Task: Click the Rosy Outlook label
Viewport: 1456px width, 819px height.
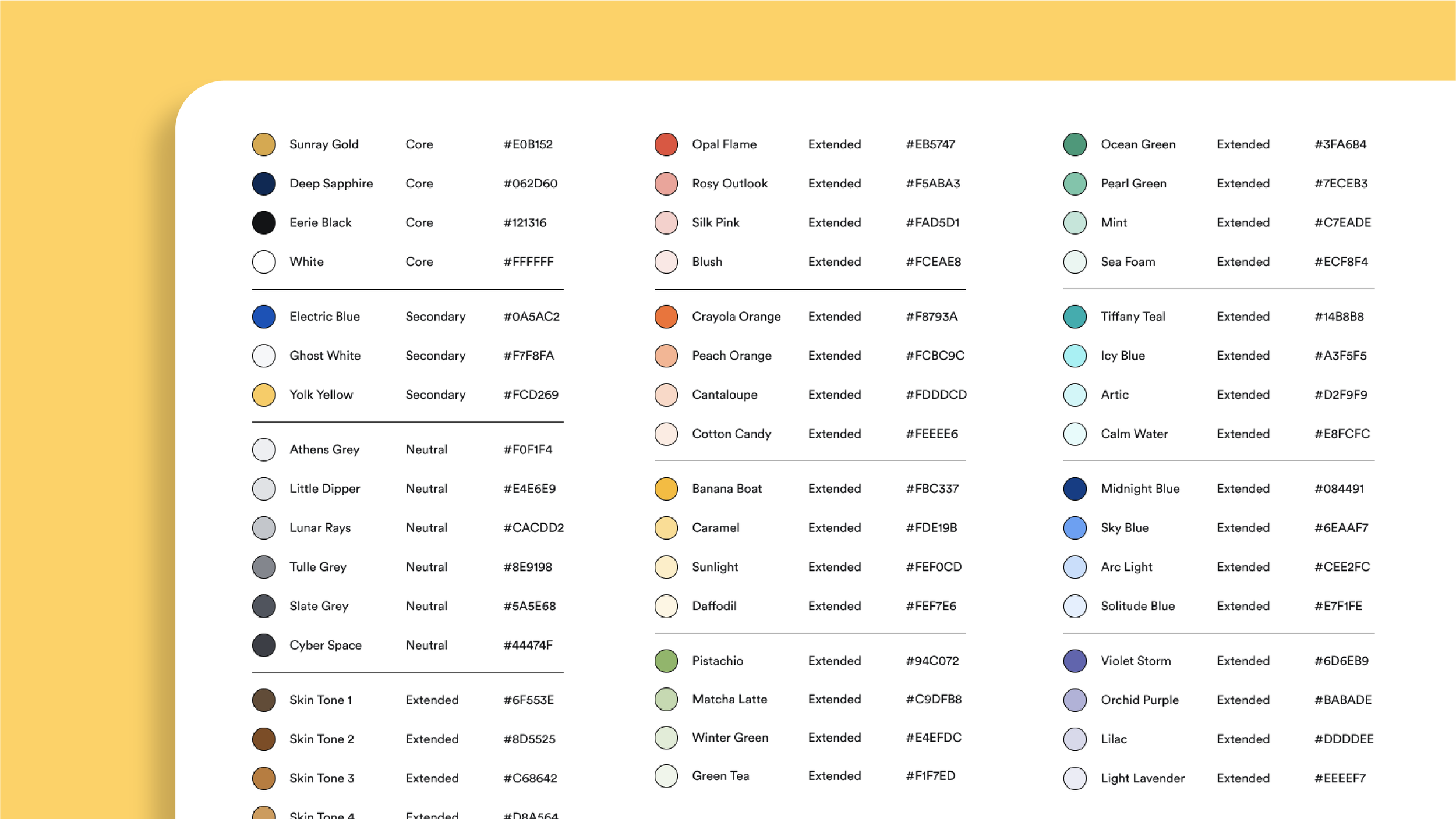Action: pos(729,183)
